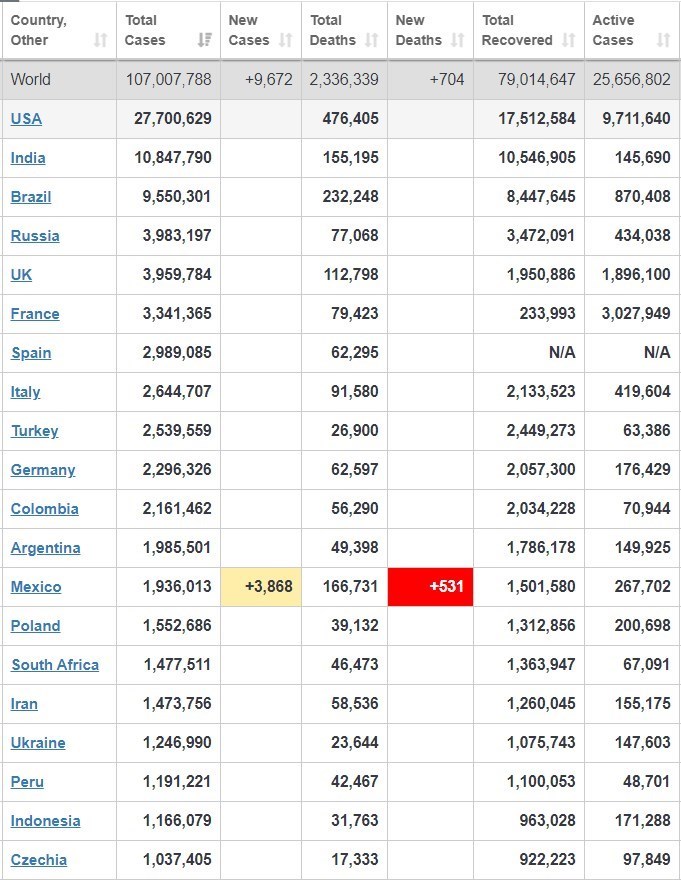
Task: Click sort arrows next to Active Cases
Action: pos(663,40)
